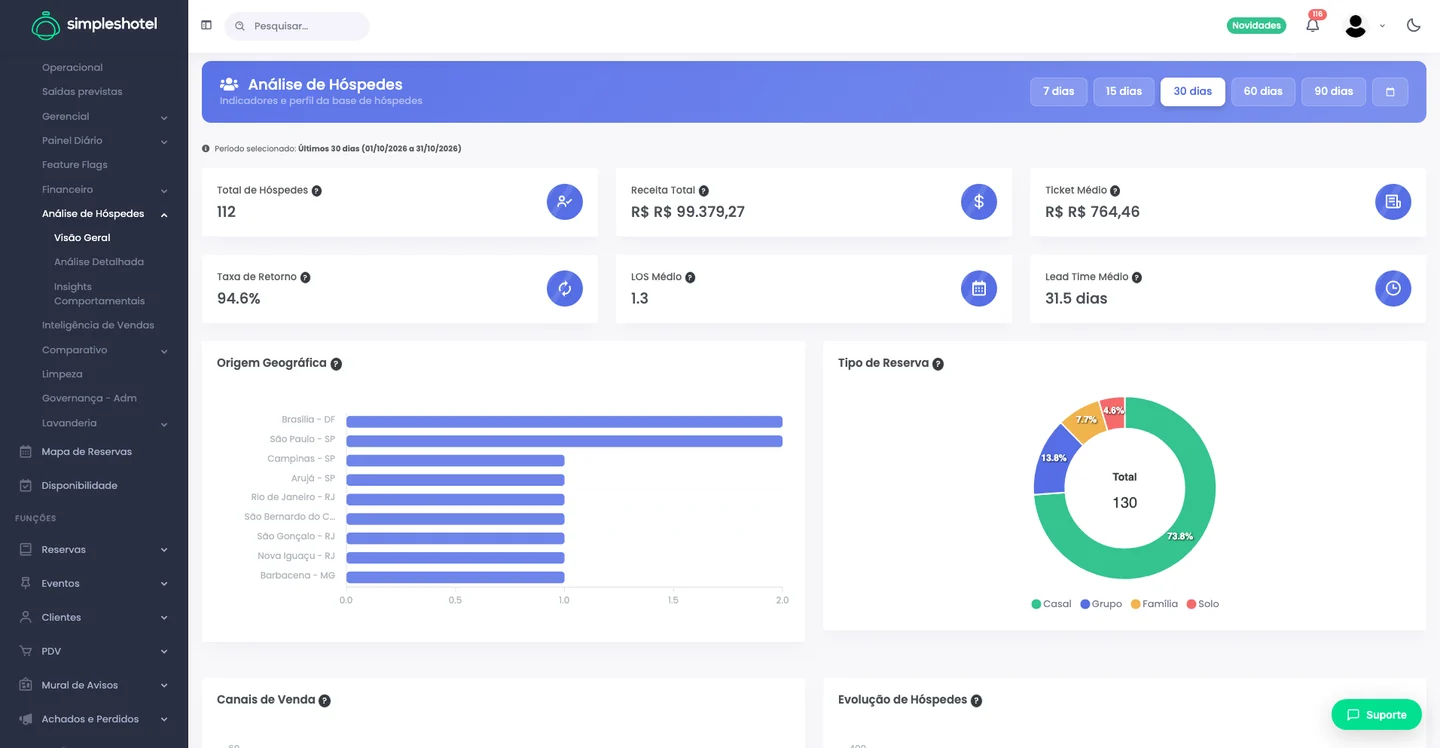Click the Origem Geográfica help icon
Image resolution: width=1440 pixels, height=748 pixels.
click(336, 364)
